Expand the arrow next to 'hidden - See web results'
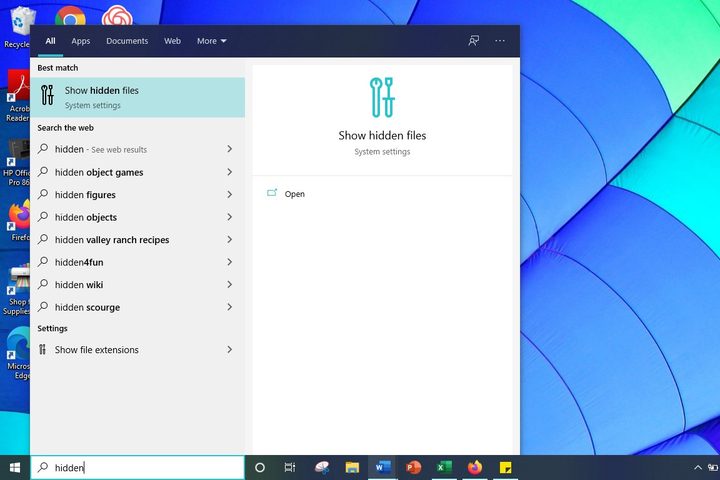 tap(230, 149)
